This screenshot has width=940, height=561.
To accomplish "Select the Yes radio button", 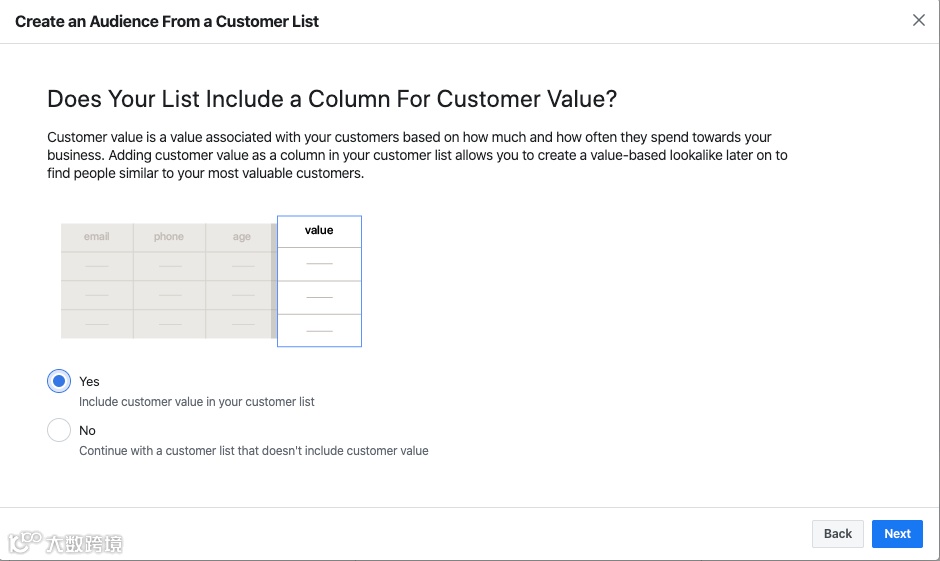I will coord(59,381).
